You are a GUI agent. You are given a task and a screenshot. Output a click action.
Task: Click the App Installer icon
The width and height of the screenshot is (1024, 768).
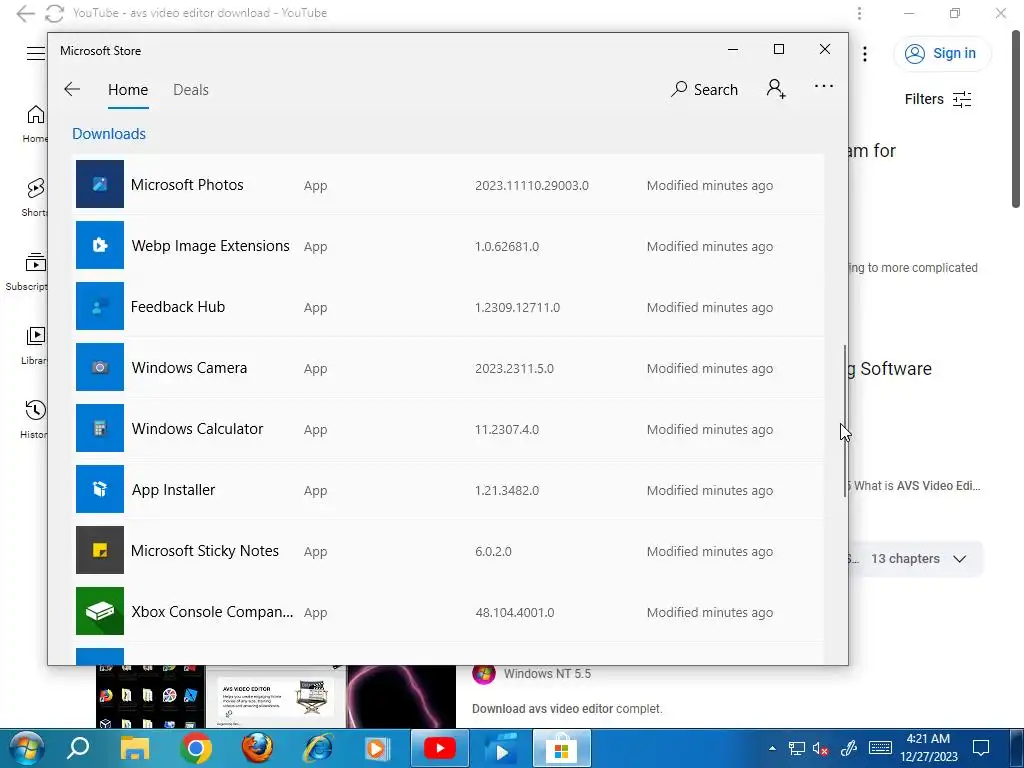point(99,489)
